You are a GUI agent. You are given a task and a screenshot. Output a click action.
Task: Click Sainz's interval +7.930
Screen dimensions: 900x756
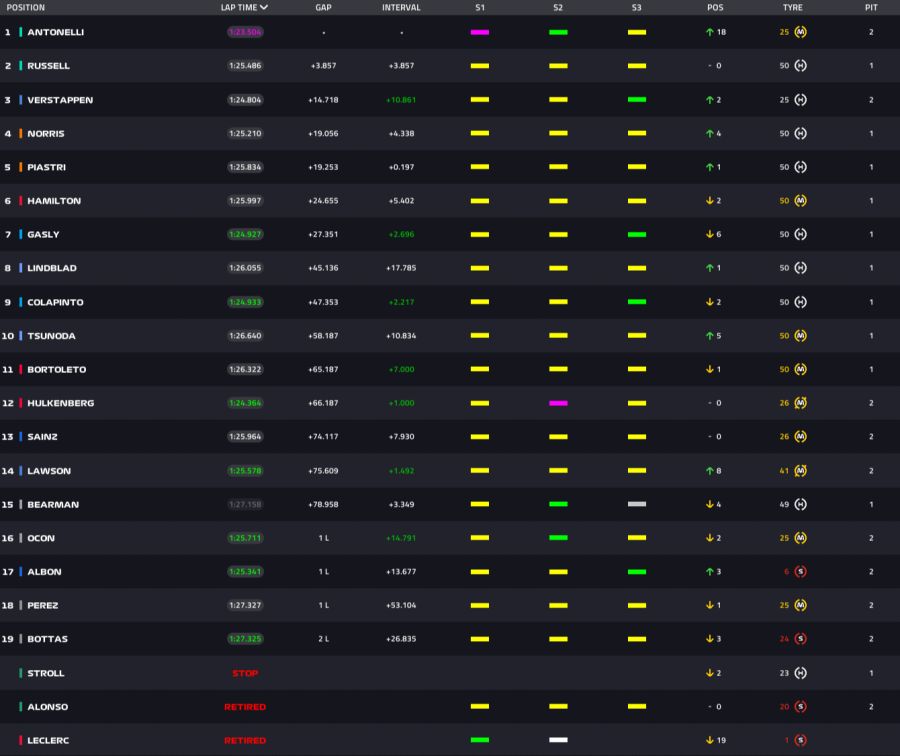pos(401,436)
